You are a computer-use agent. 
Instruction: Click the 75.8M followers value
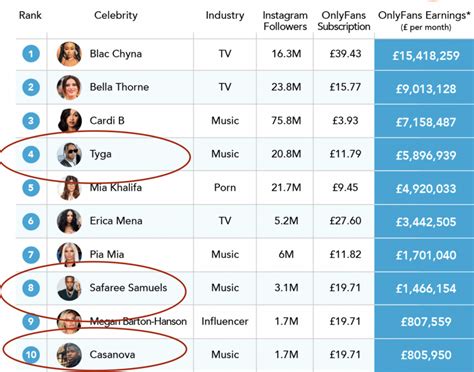tap(286, 120)
